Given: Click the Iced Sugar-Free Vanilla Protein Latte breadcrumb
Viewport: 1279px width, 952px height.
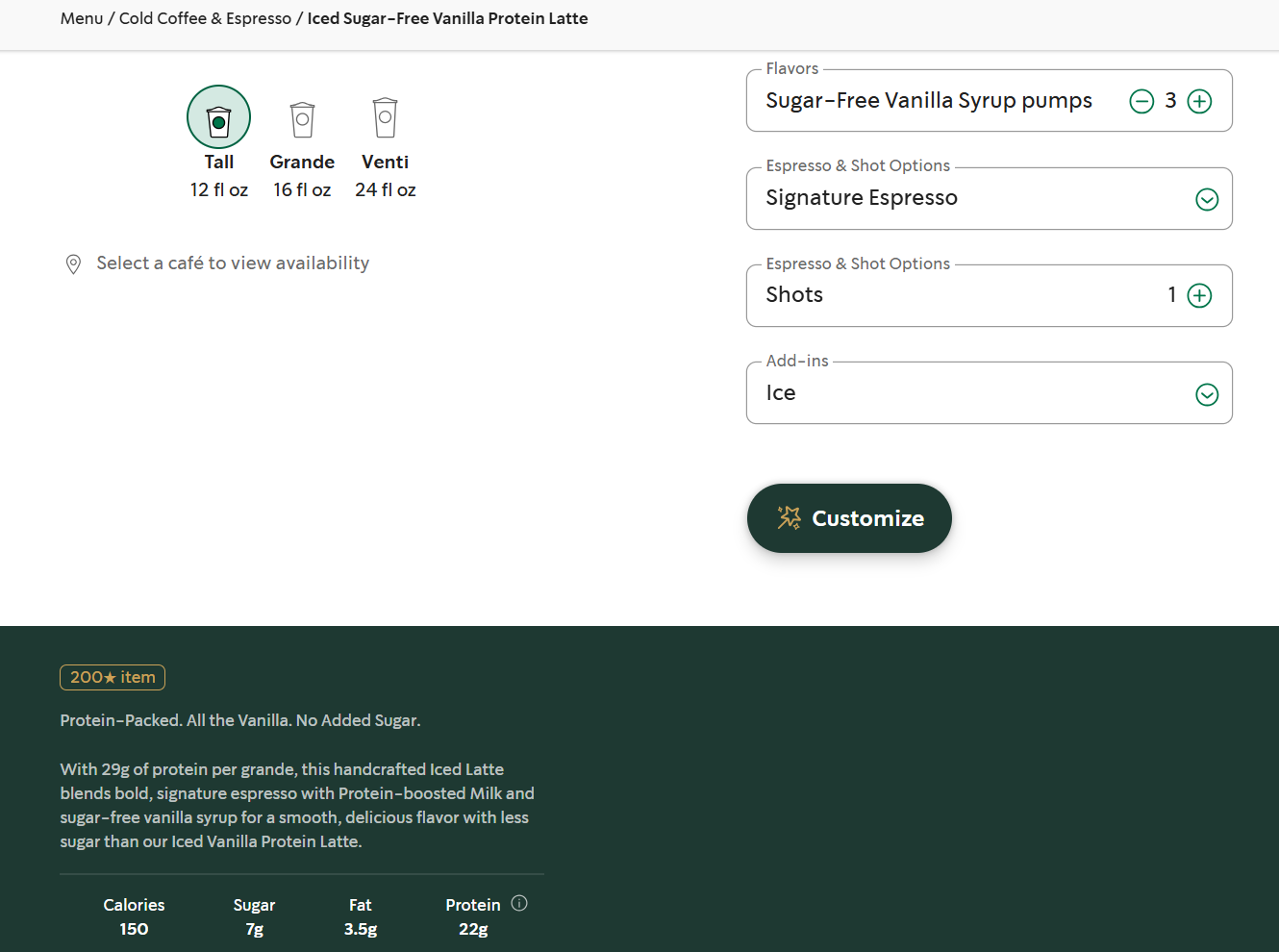Looking at the screenshot, I should pyautogui.click(x=447, y=18).
